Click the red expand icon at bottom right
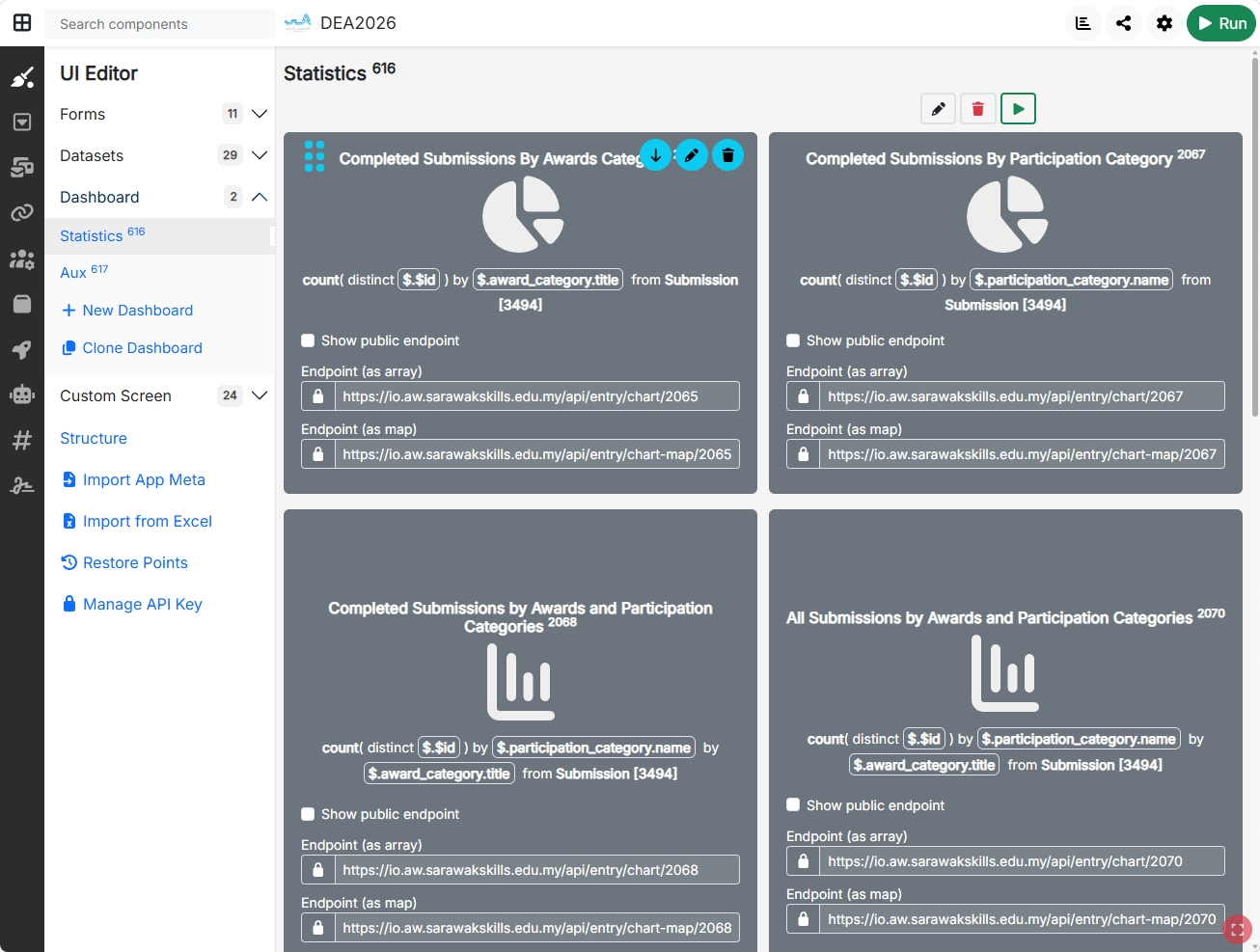This screenshot has height=952, width=1260. 1237,930
